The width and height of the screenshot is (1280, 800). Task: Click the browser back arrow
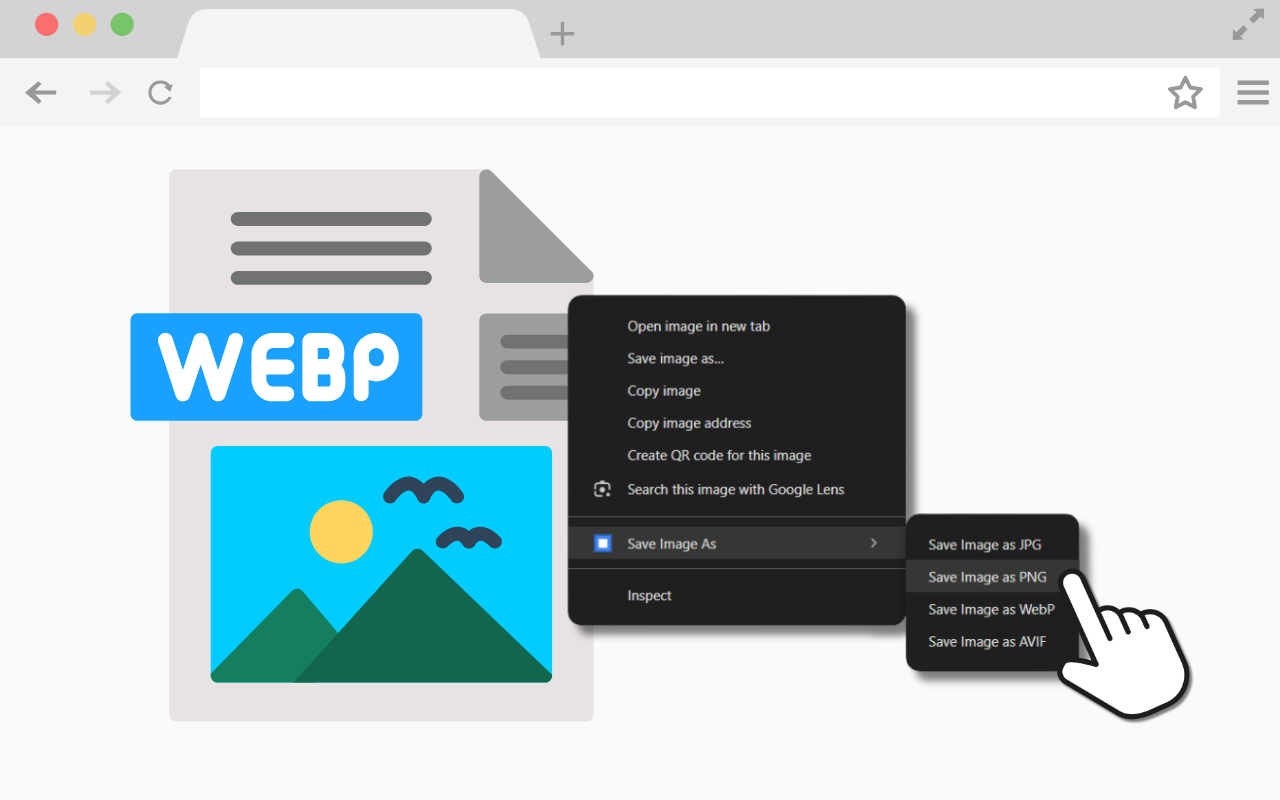click(40, 92)
